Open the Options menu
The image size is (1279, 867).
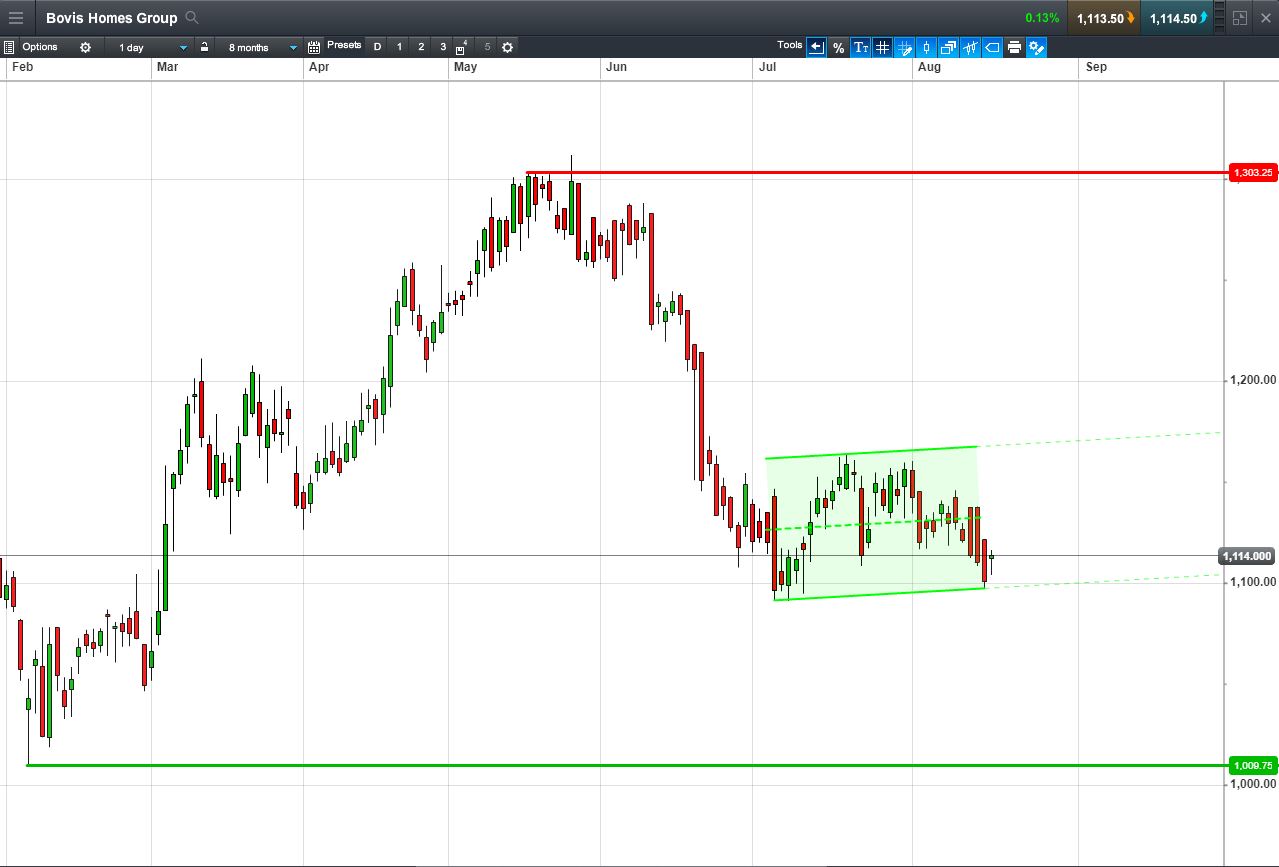[40, 47]
